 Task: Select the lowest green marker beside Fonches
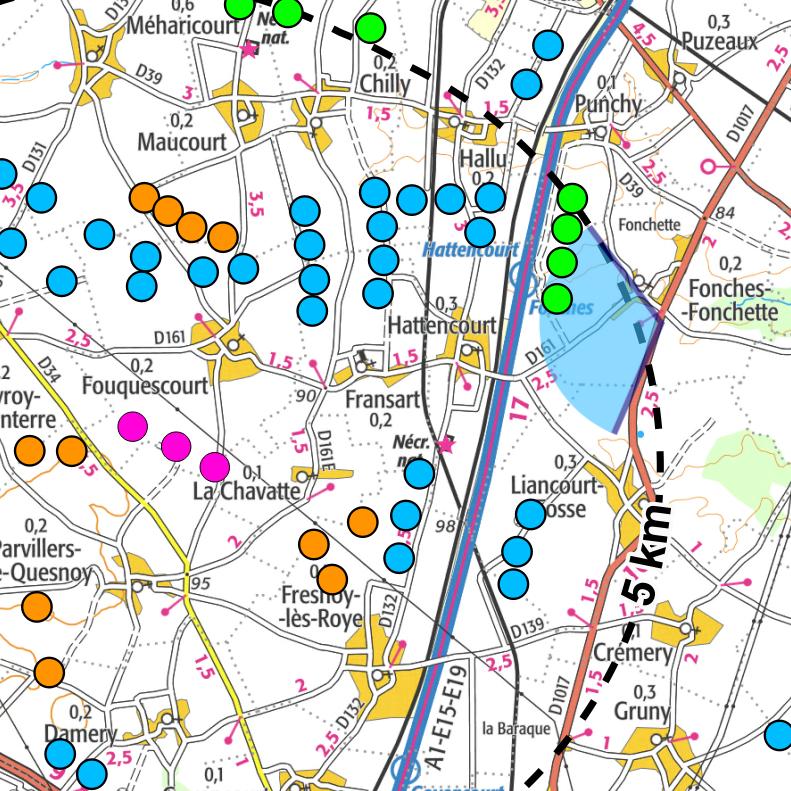557,297
